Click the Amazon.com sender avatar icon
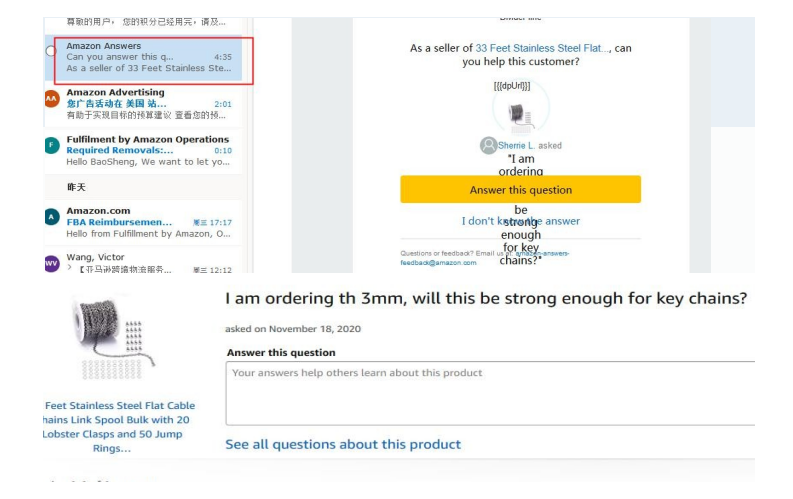Image resolution: width=793 pixels, height=499 pixels. [52, 217]
